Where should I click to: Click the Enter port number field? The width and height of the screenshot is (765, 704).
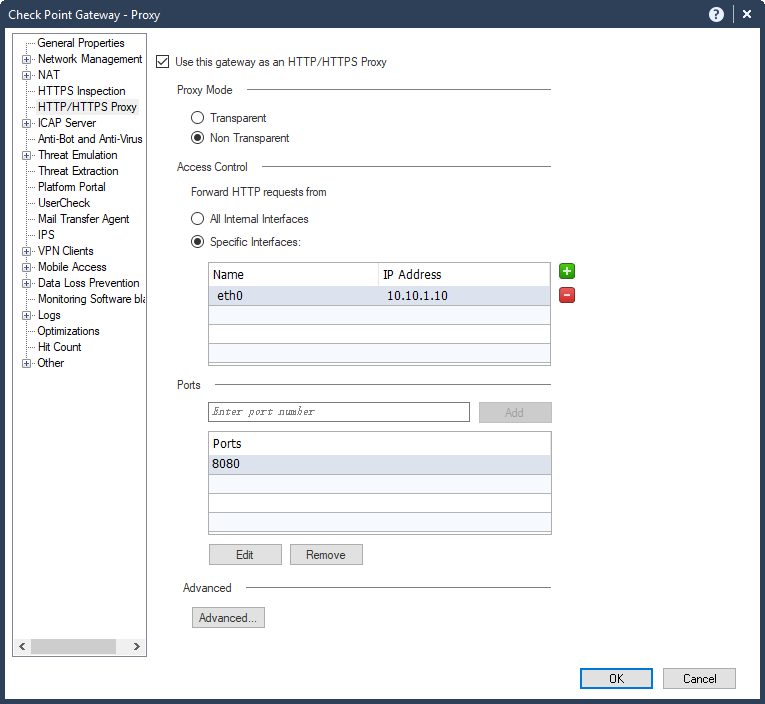coord(339,412)
